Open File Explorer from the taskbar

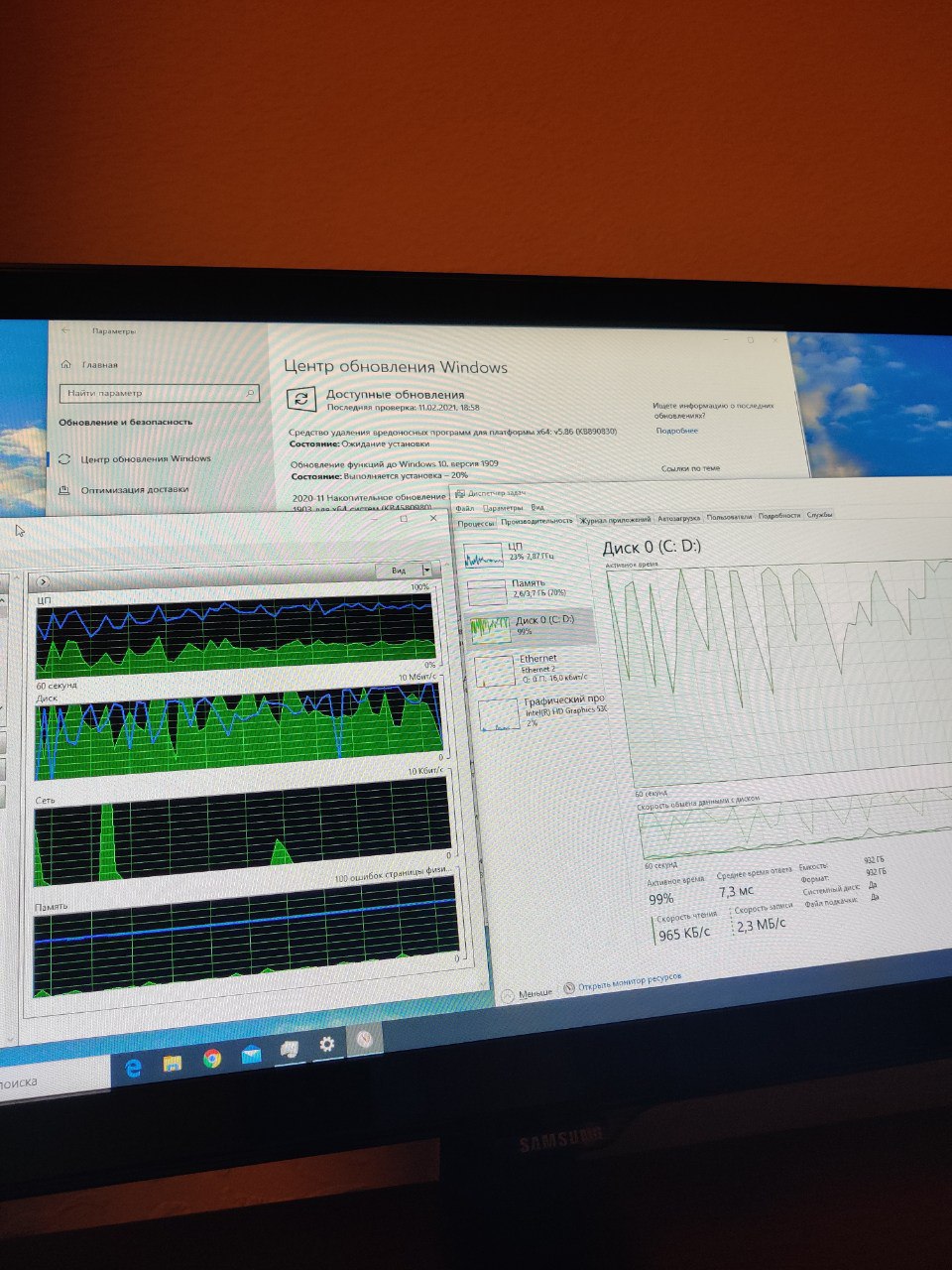[173, 1064]
